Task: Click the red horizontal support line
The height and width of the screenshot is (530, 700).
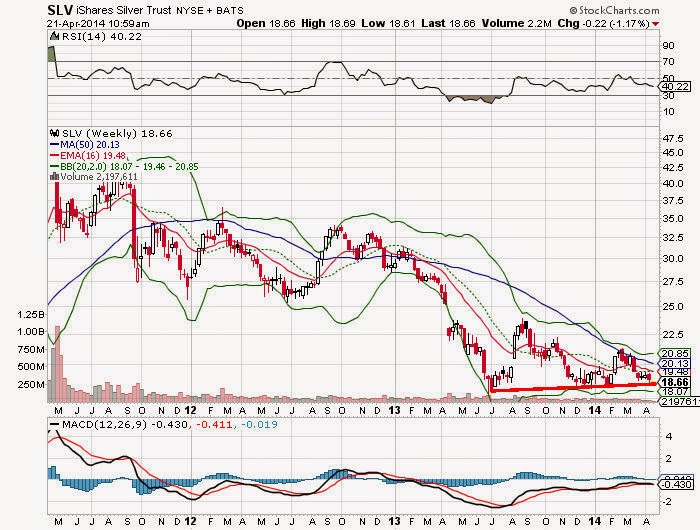Action: tap(573, 387)
